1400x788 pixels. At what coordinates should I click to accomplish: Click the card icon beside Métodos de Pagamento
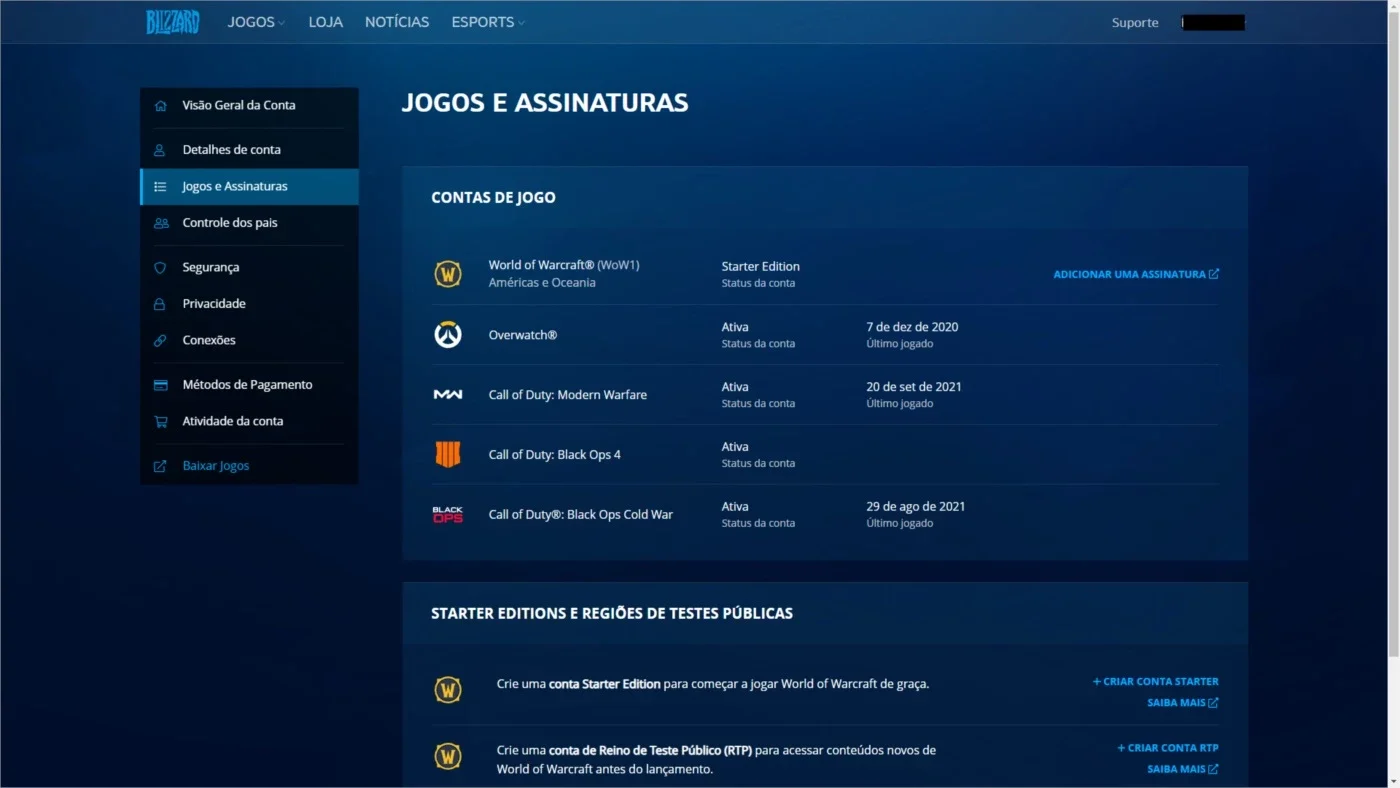click(160, 385)
